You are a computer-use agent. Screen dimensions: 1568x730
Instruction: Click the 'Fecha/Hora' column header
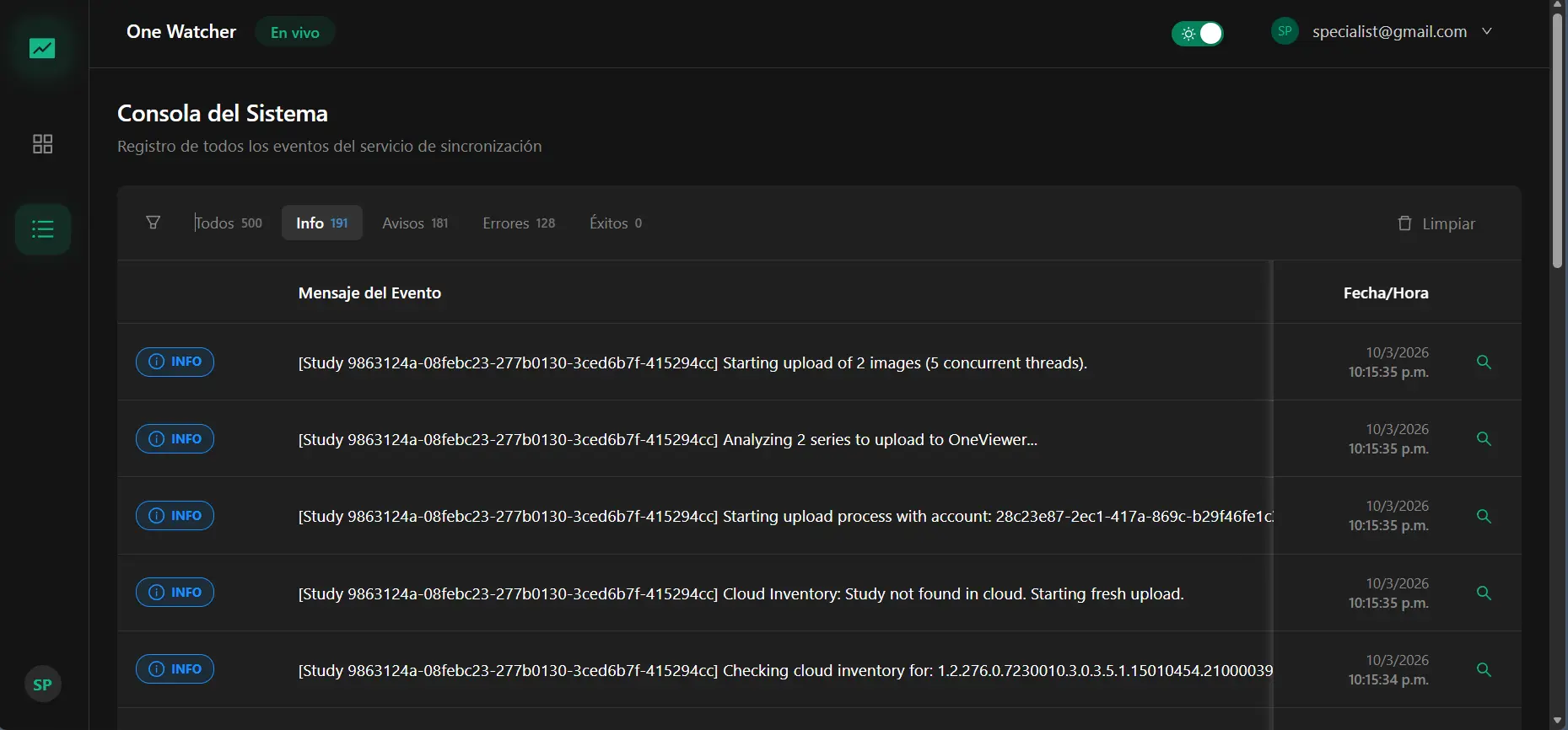(x=1385, y=293)
